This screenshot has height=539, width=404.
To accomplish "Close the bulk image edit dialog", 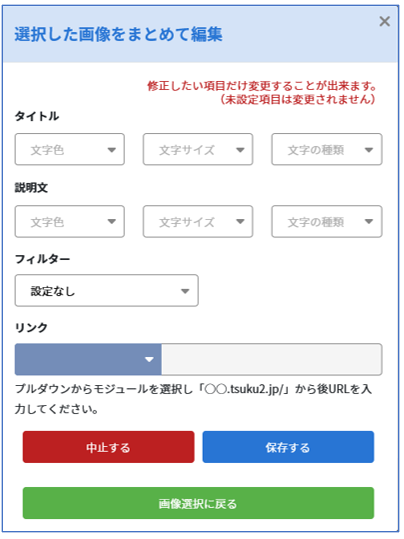I will (384, 21).
